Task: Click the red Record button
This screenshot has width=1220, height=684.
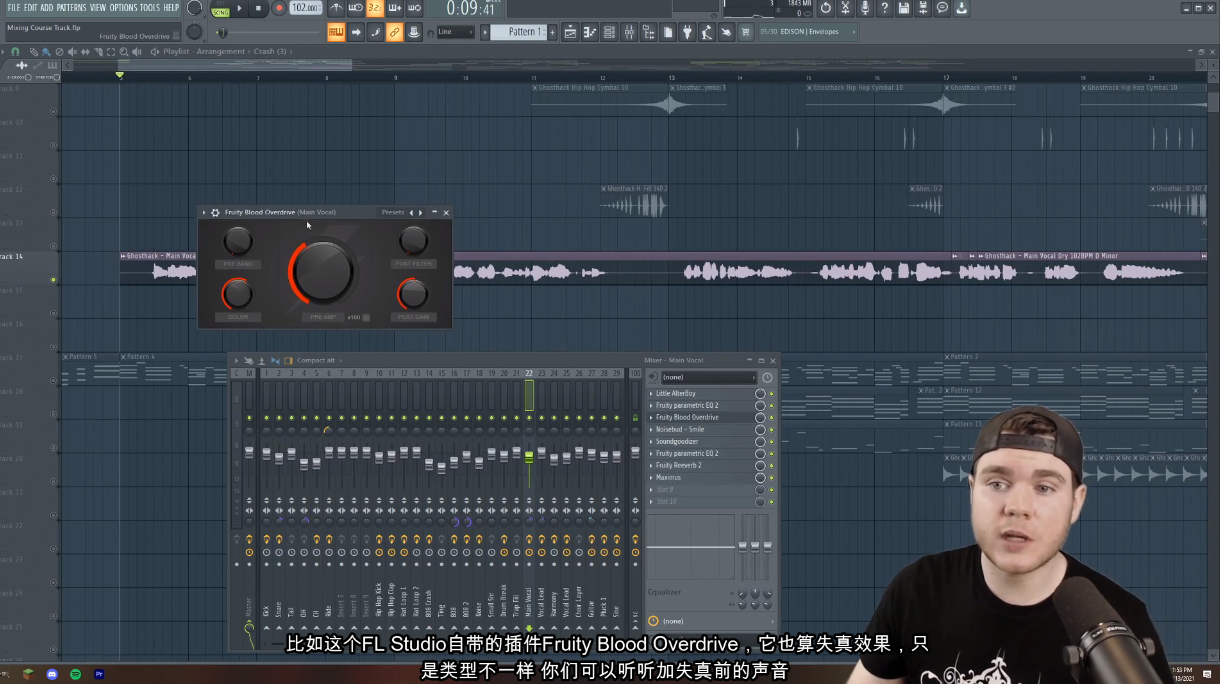Action: 279,8
